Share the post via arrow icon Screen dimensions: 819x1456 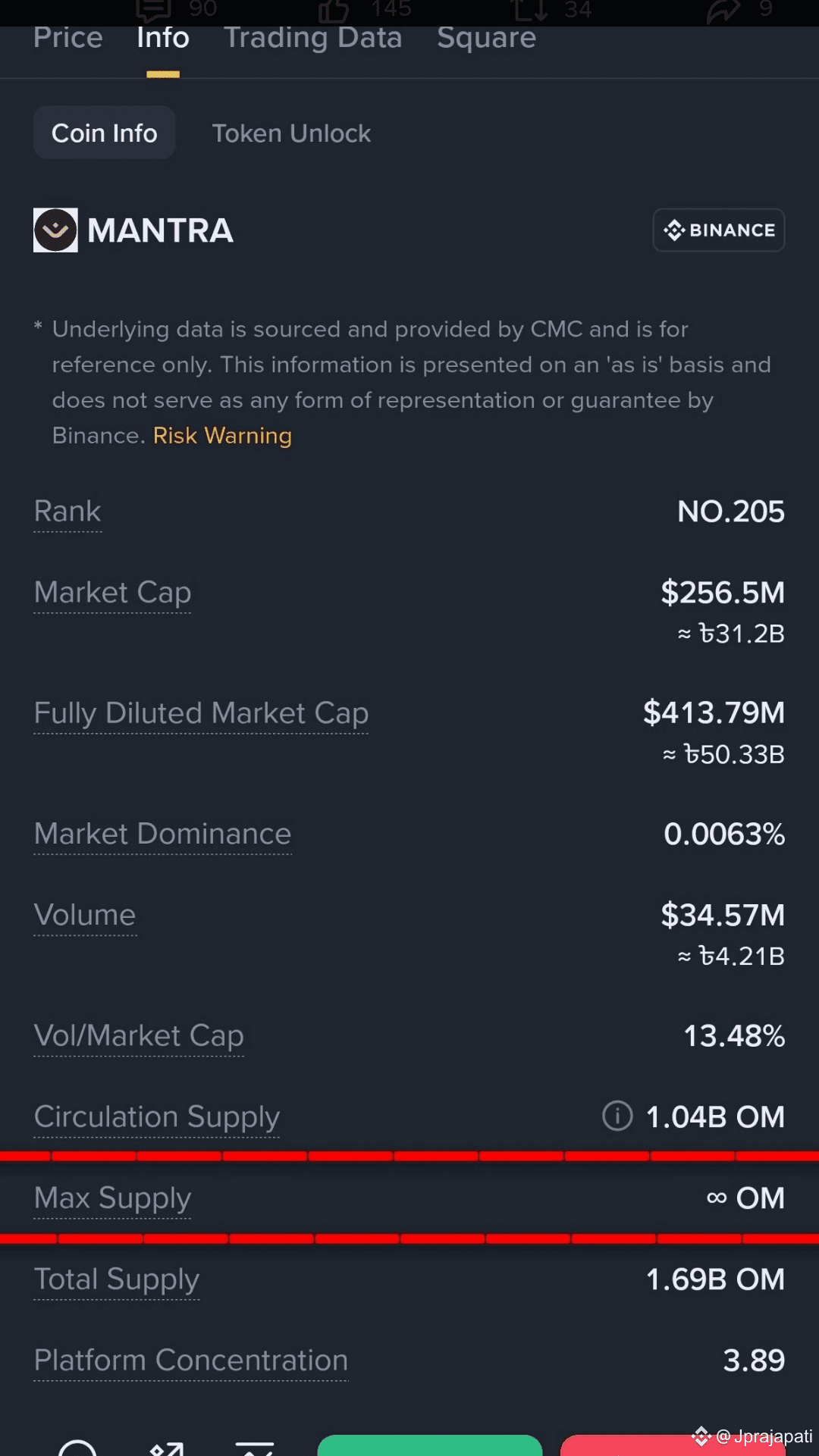723,10
